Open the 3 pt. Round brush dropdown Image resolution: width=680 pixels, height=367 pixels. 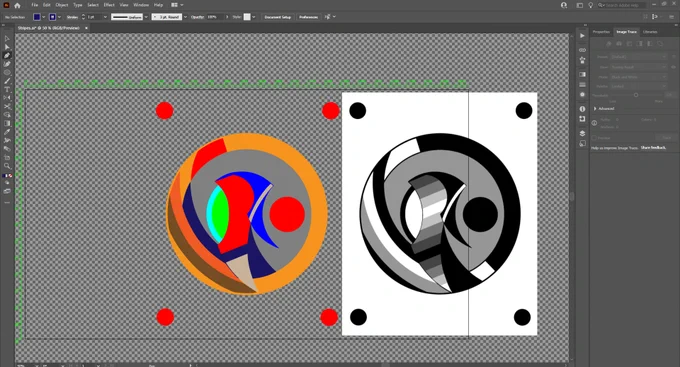click(185, 17)
